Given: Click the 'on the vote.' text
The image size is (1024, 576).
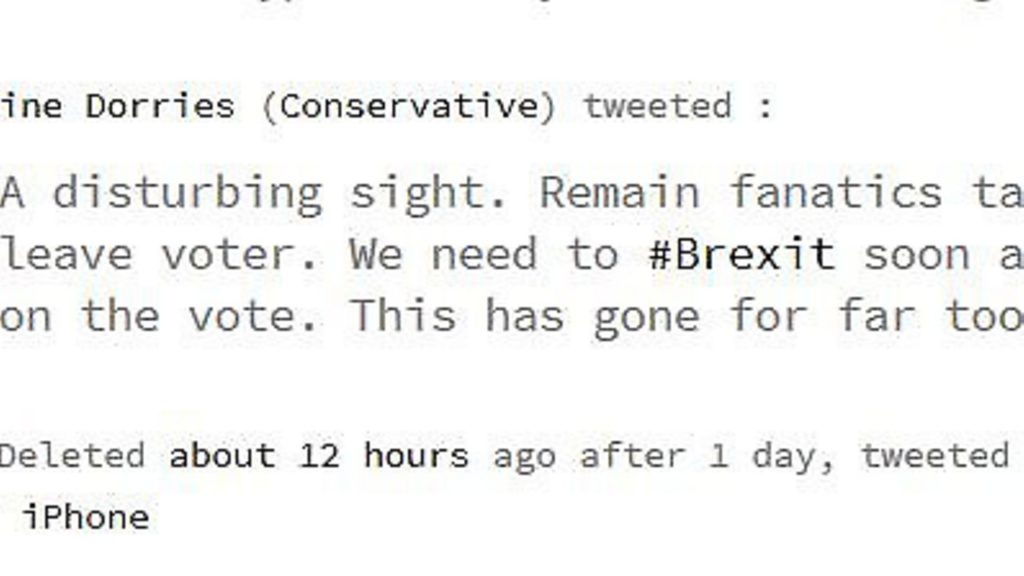Looking at the screenshot, I should coord(159,317).
